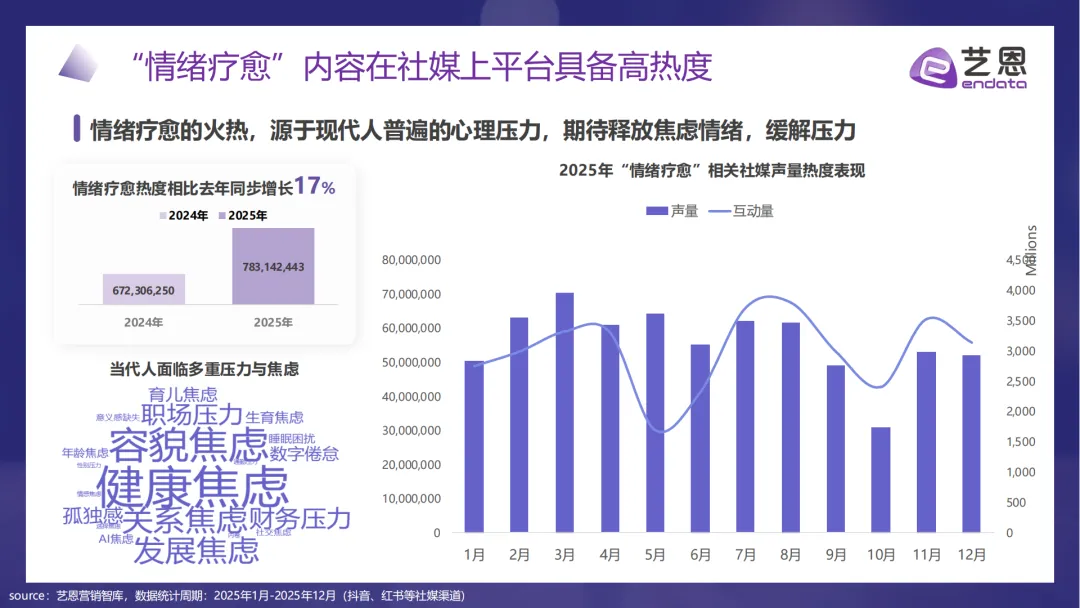The image size is (1080, 608).
Task: Select the 672,306,250 bar for 2024年
Action: coord(144,289)
